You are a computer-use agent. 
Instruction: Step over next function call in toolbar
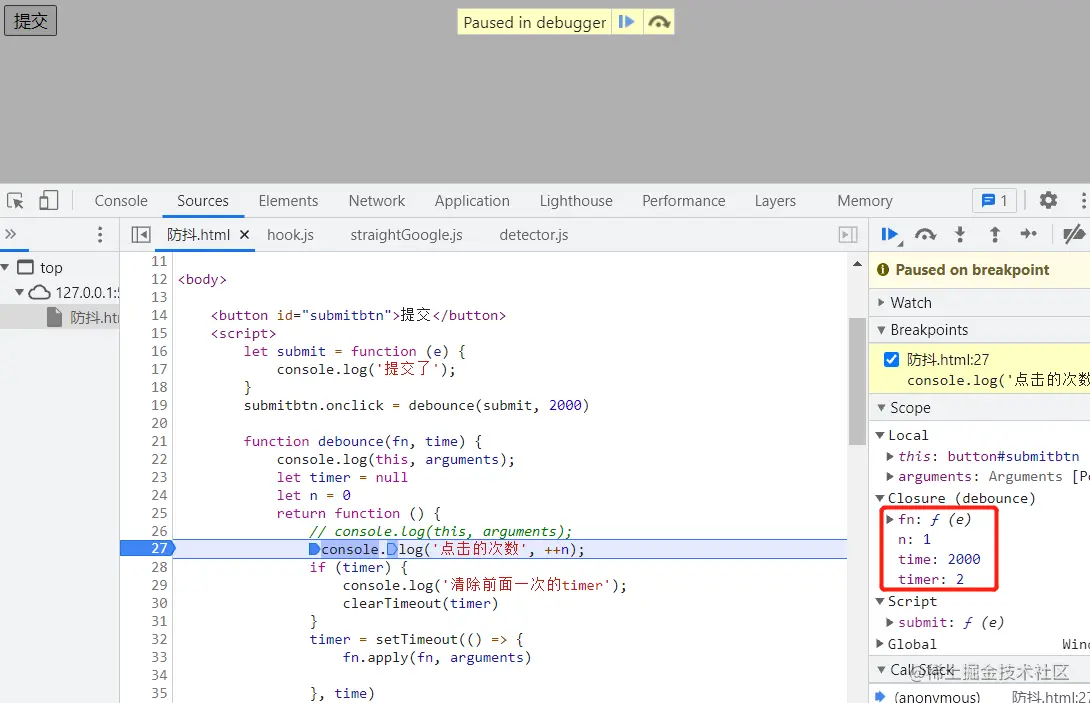coord(925,235)
